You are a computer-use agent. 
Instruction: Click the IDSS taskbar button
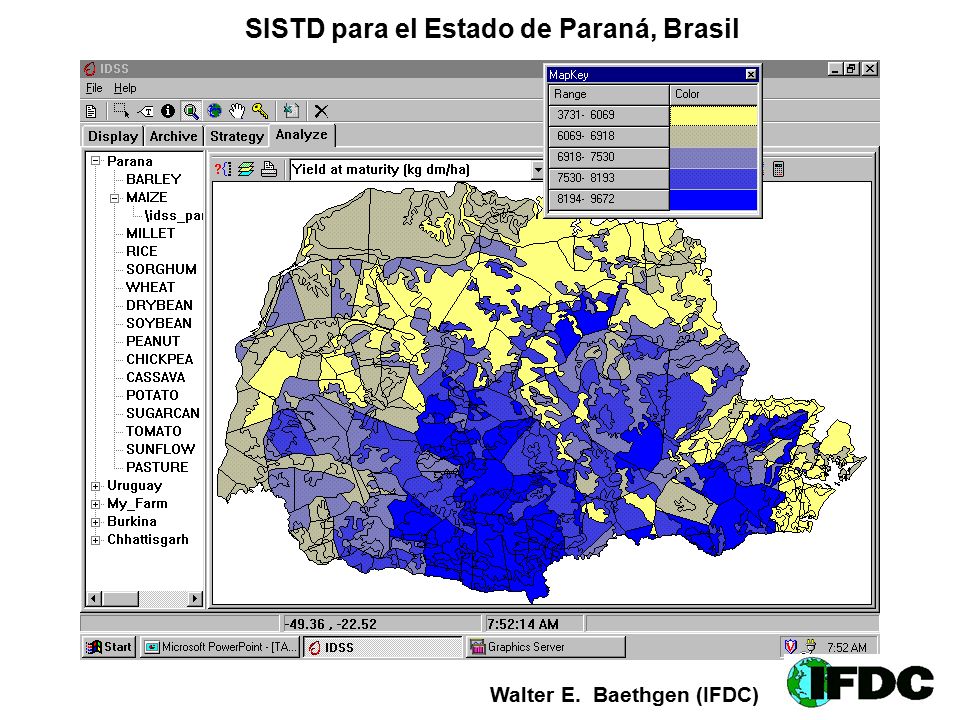pos(383,647)
